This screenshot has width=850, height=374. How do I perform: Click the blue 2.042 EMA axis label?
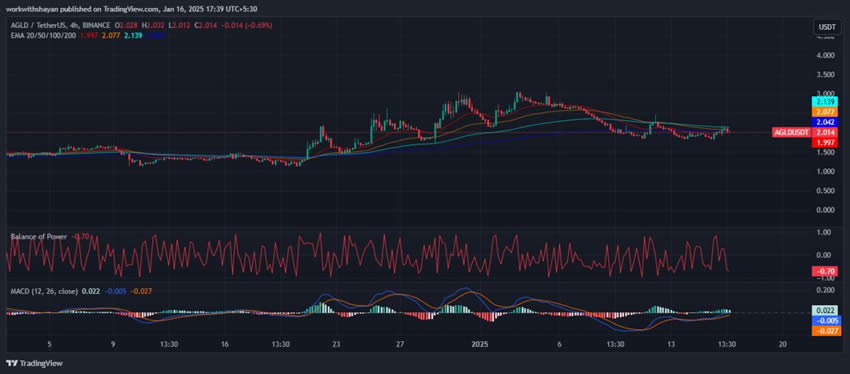coord(824,122)
